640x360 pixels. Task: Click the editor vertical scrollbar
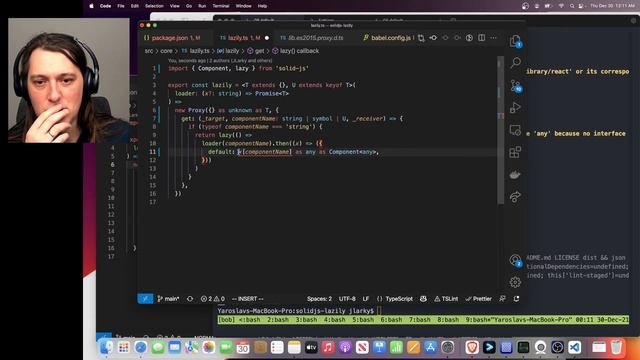(500, 130)
